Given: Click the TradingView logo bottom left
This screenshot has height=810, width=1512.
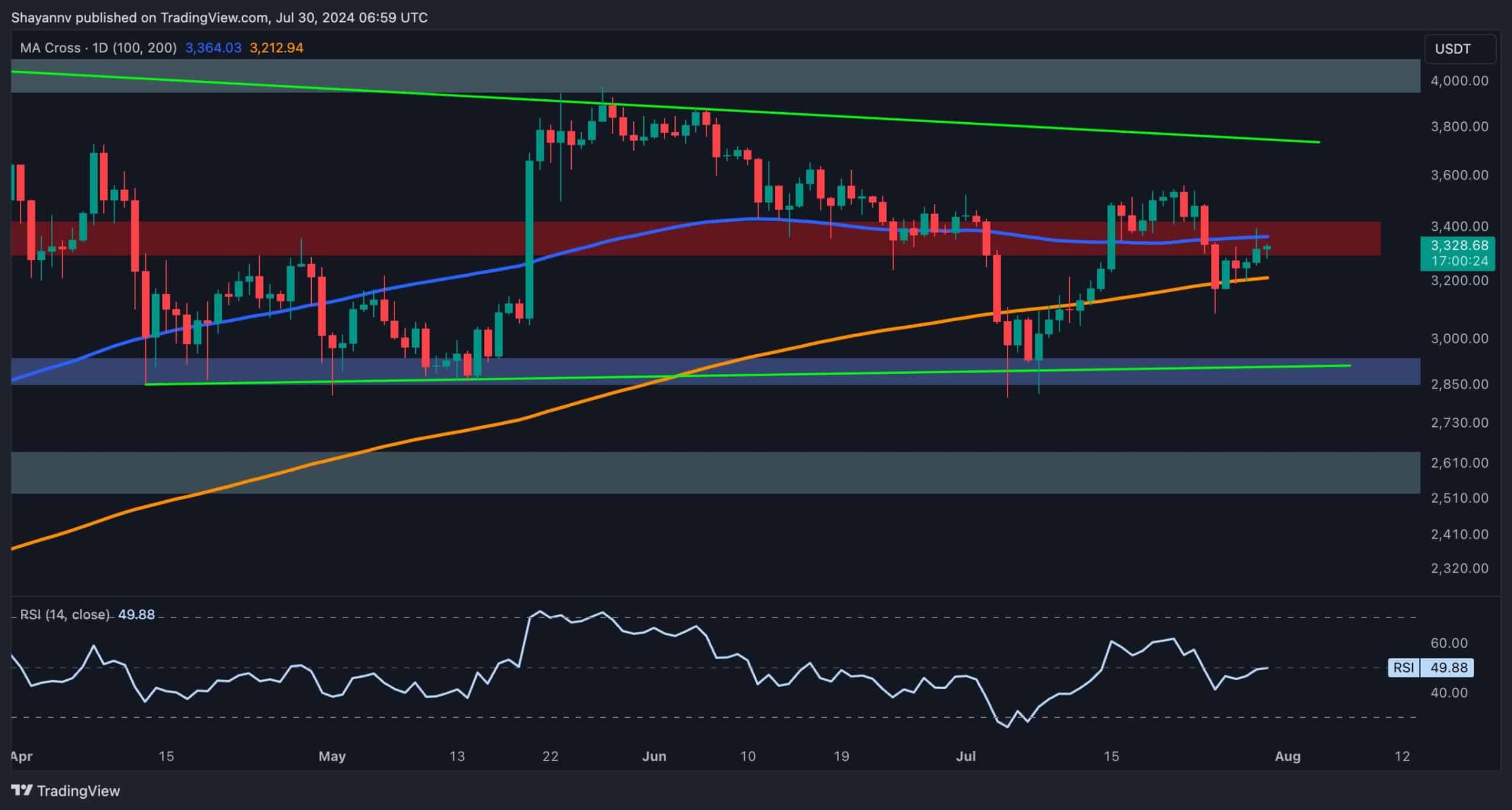Looking at the screenshot, I should pyautogui.click(x=65, y=791).
